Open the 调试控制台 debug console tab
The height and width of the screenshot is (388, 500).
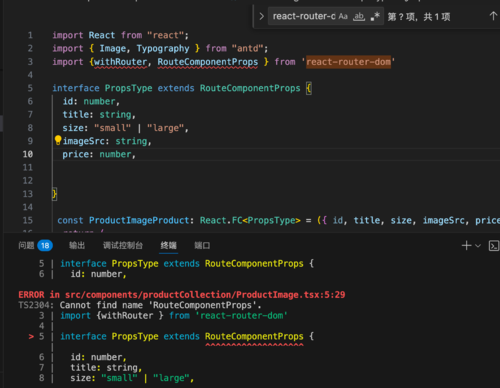click(x=123, y=246)
